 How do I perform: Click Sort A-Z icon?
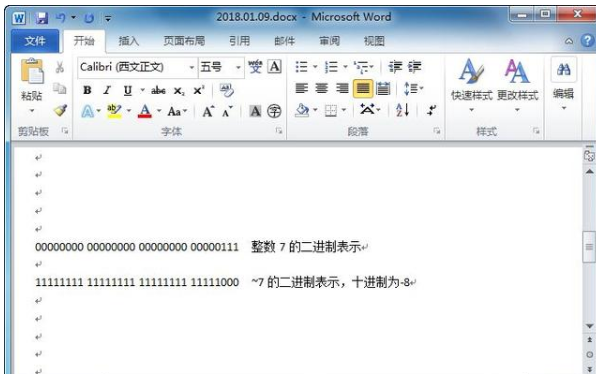click(402, 110)
